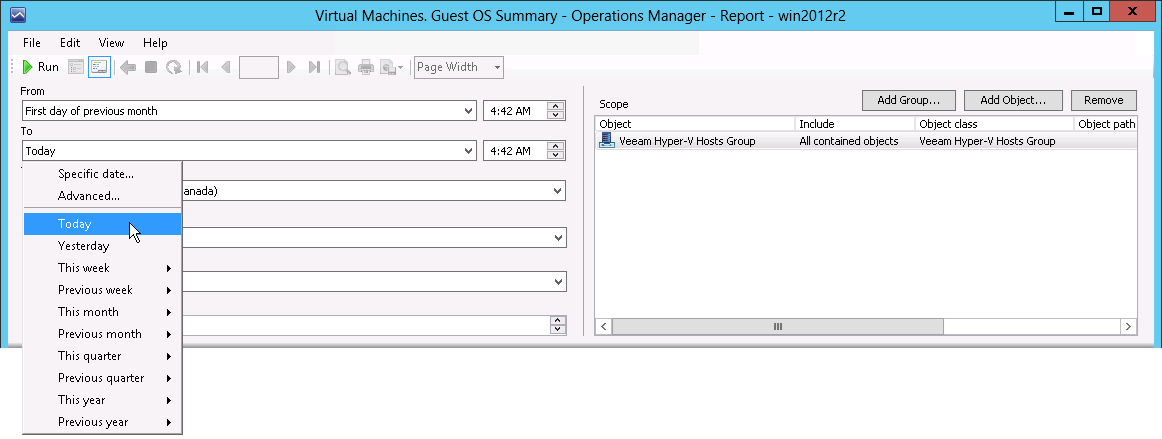Open the To date dropdown showing Today
1162x439 pixels.
click(468, 151)
